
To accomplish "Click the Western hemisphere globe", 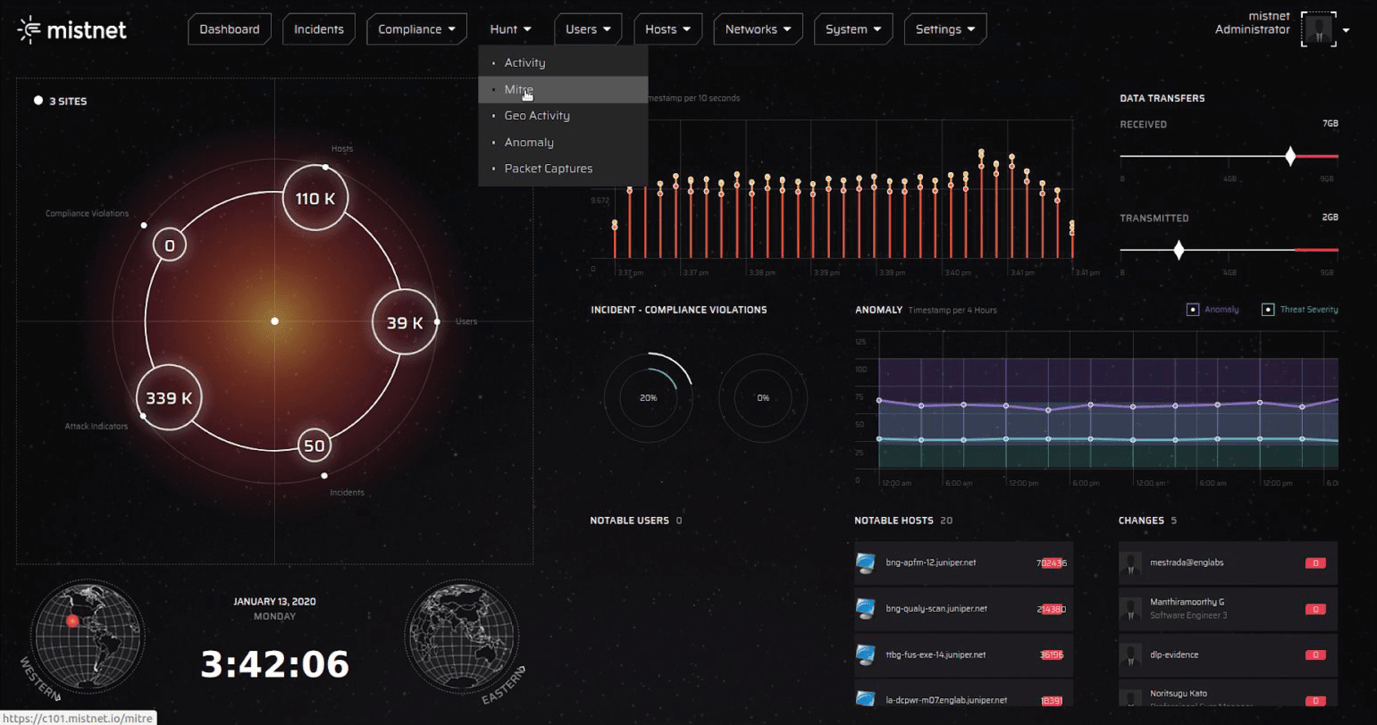I will coord(87,636).
